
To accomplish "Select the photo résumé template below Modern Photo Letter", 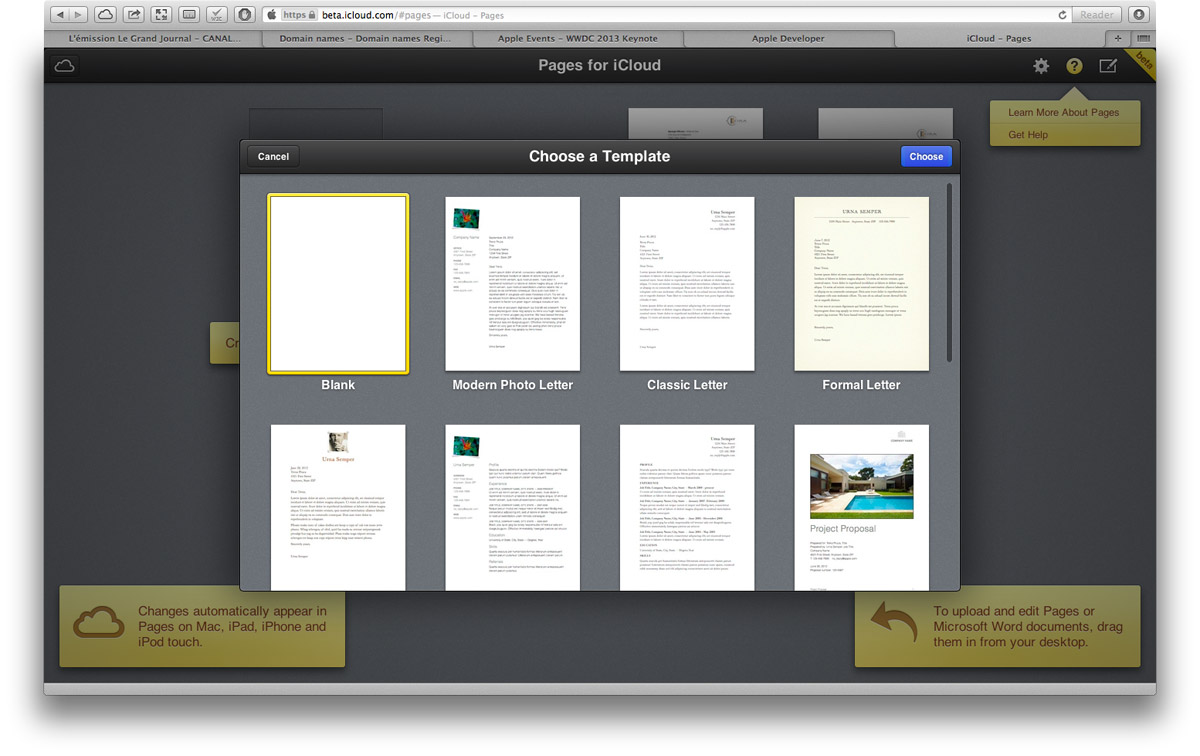I will [513, 507].
